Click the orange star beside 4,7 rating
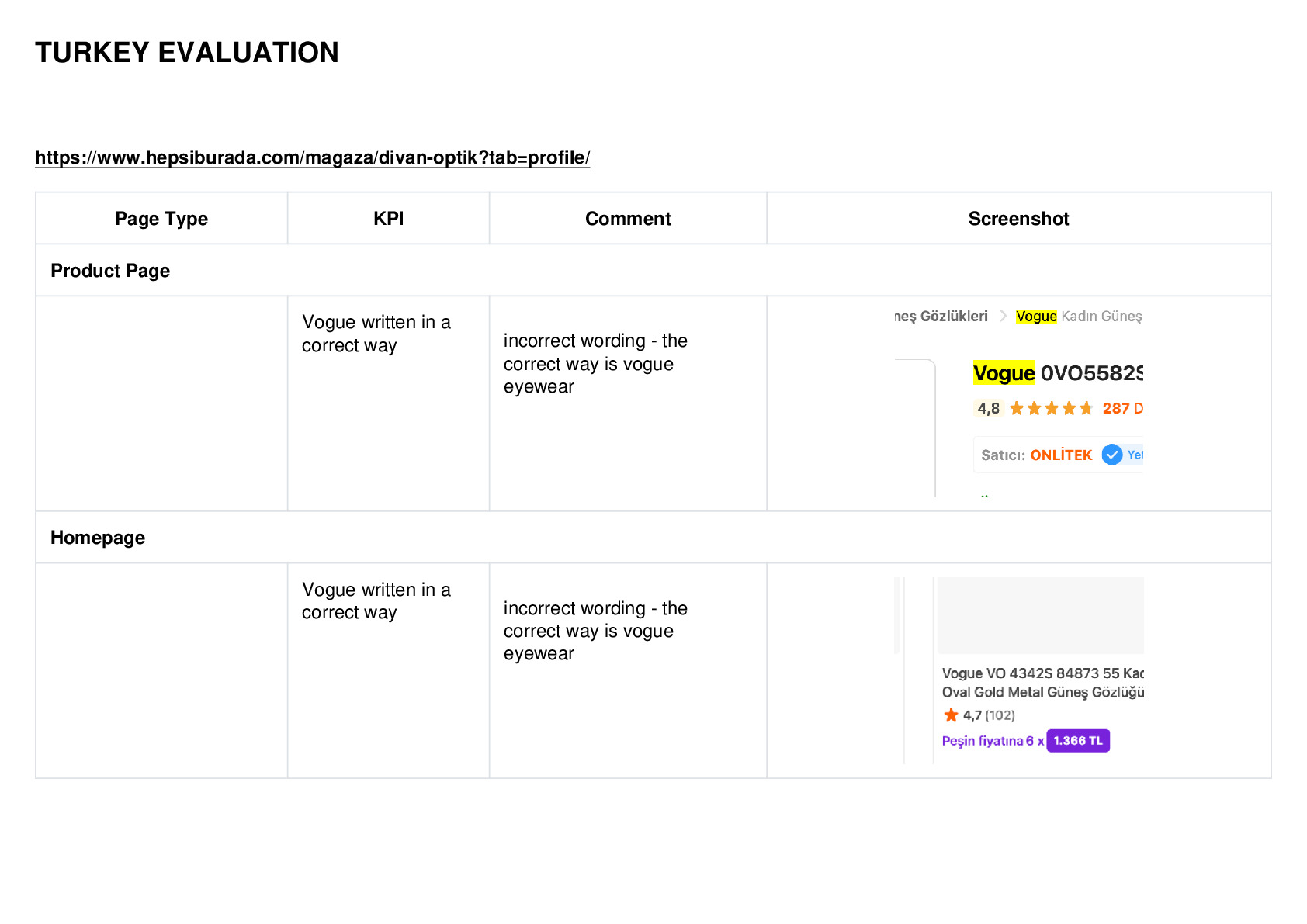This screenshot has width=1307, height=924. tap(951, 715)
